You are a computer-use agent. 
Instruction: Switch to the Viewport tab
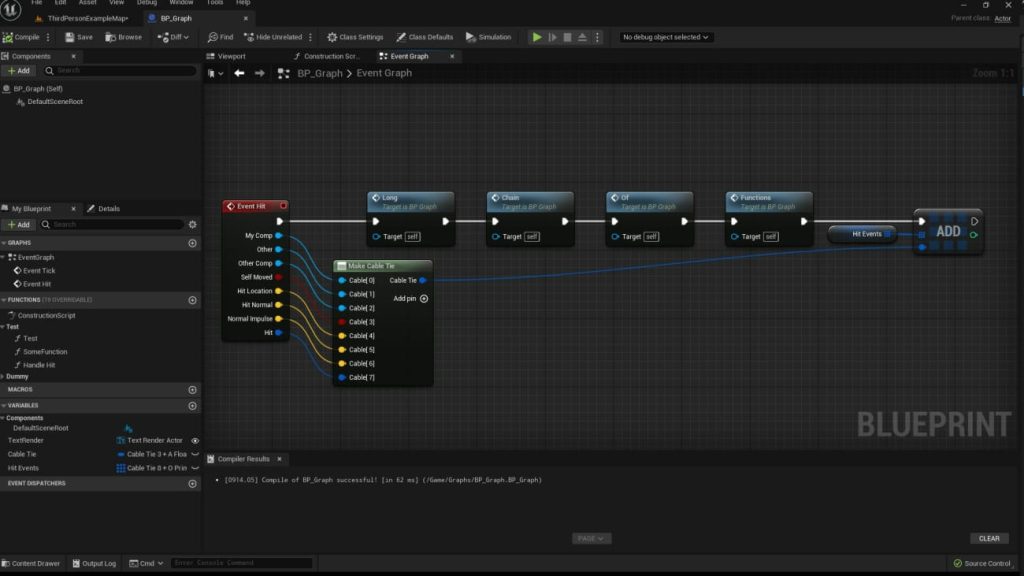[x=227, y=56]
